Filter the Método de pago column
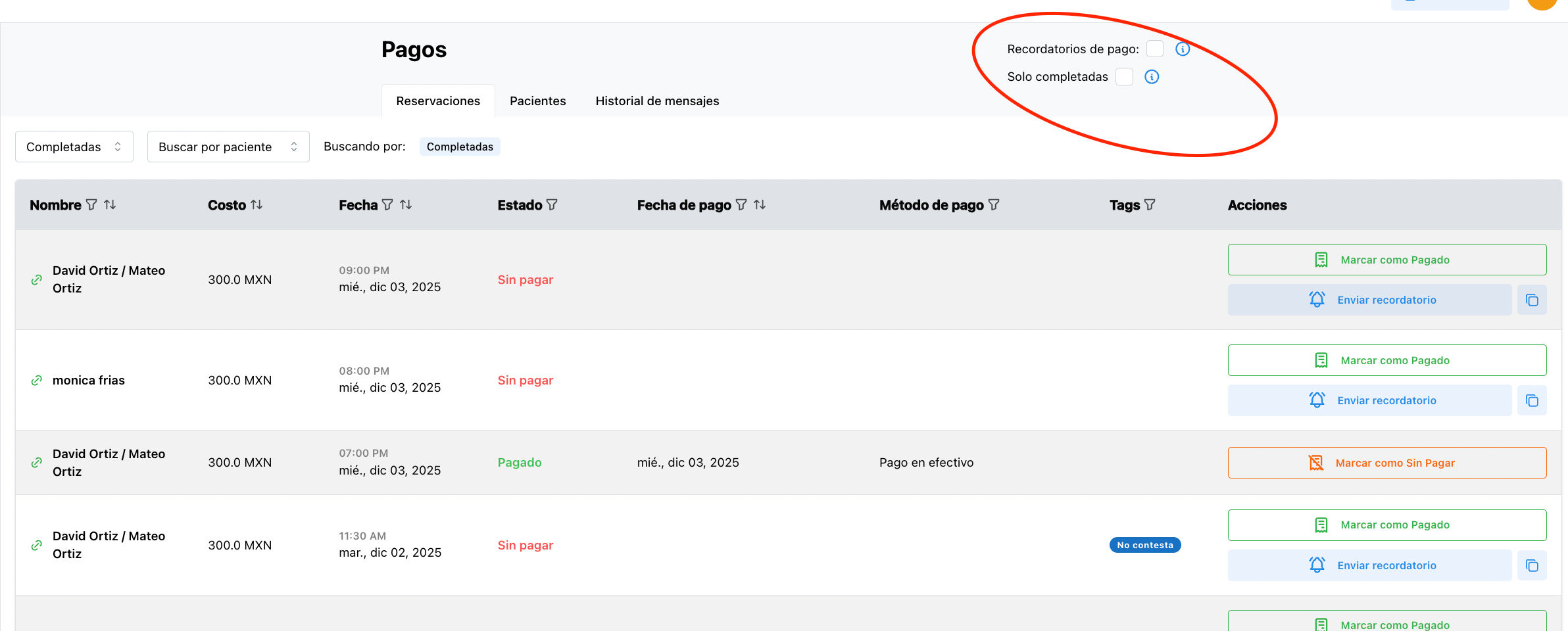 click(994, 205)
